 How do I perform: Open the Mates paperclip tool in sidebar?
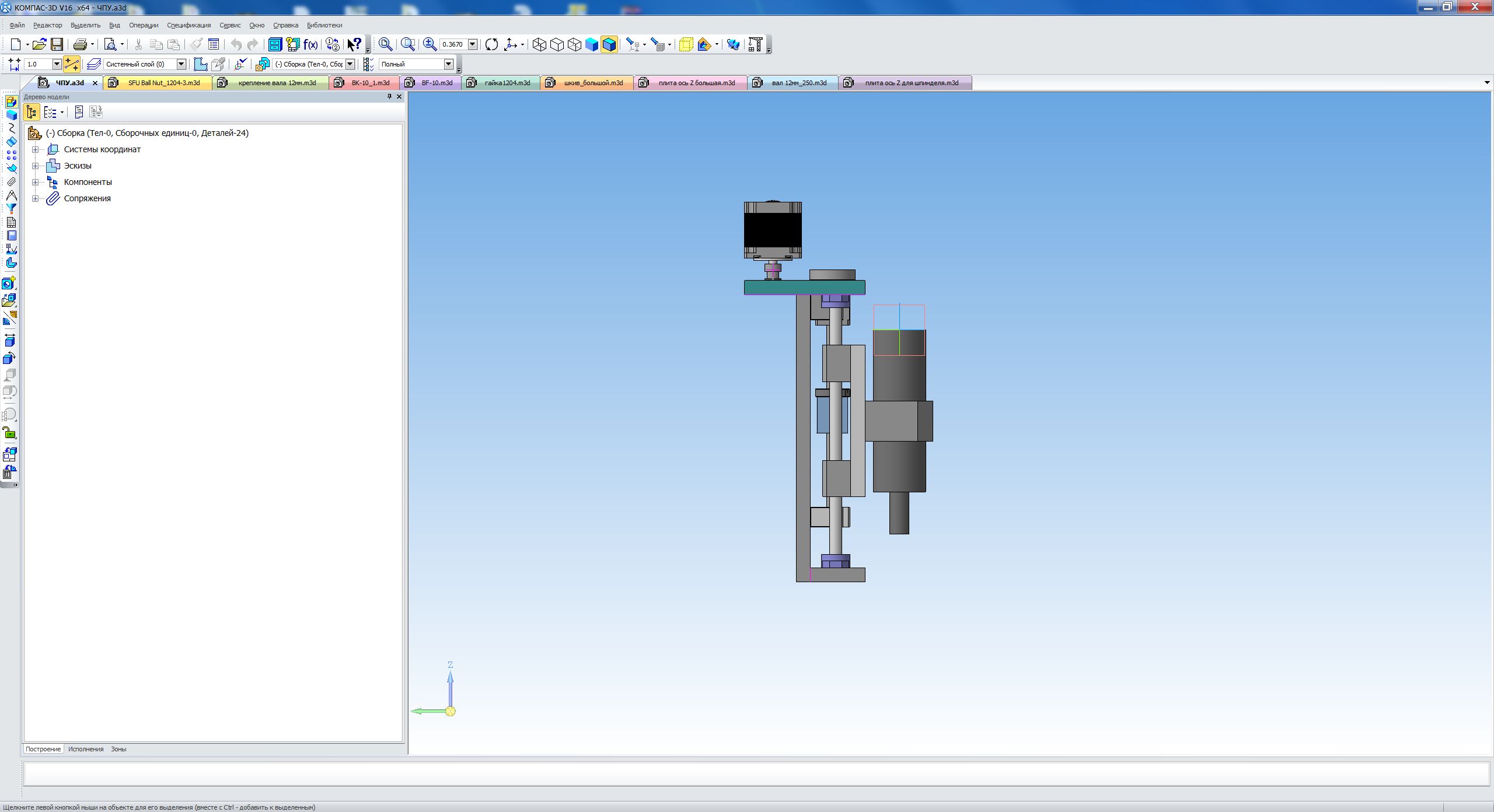pos(11,181)
